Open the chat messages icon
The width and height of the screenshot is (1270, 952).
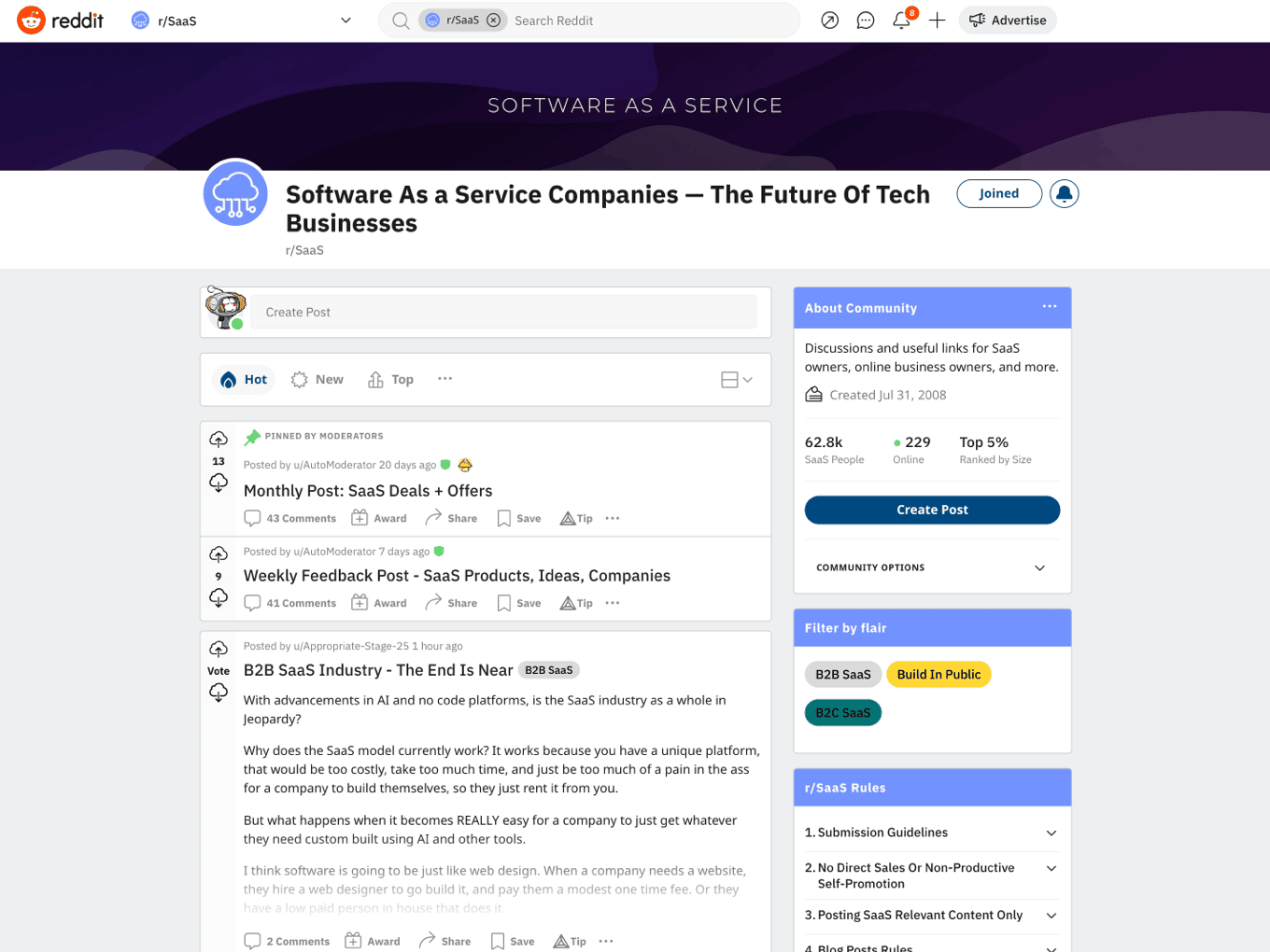pyautogui.click(x=865, y=20)
